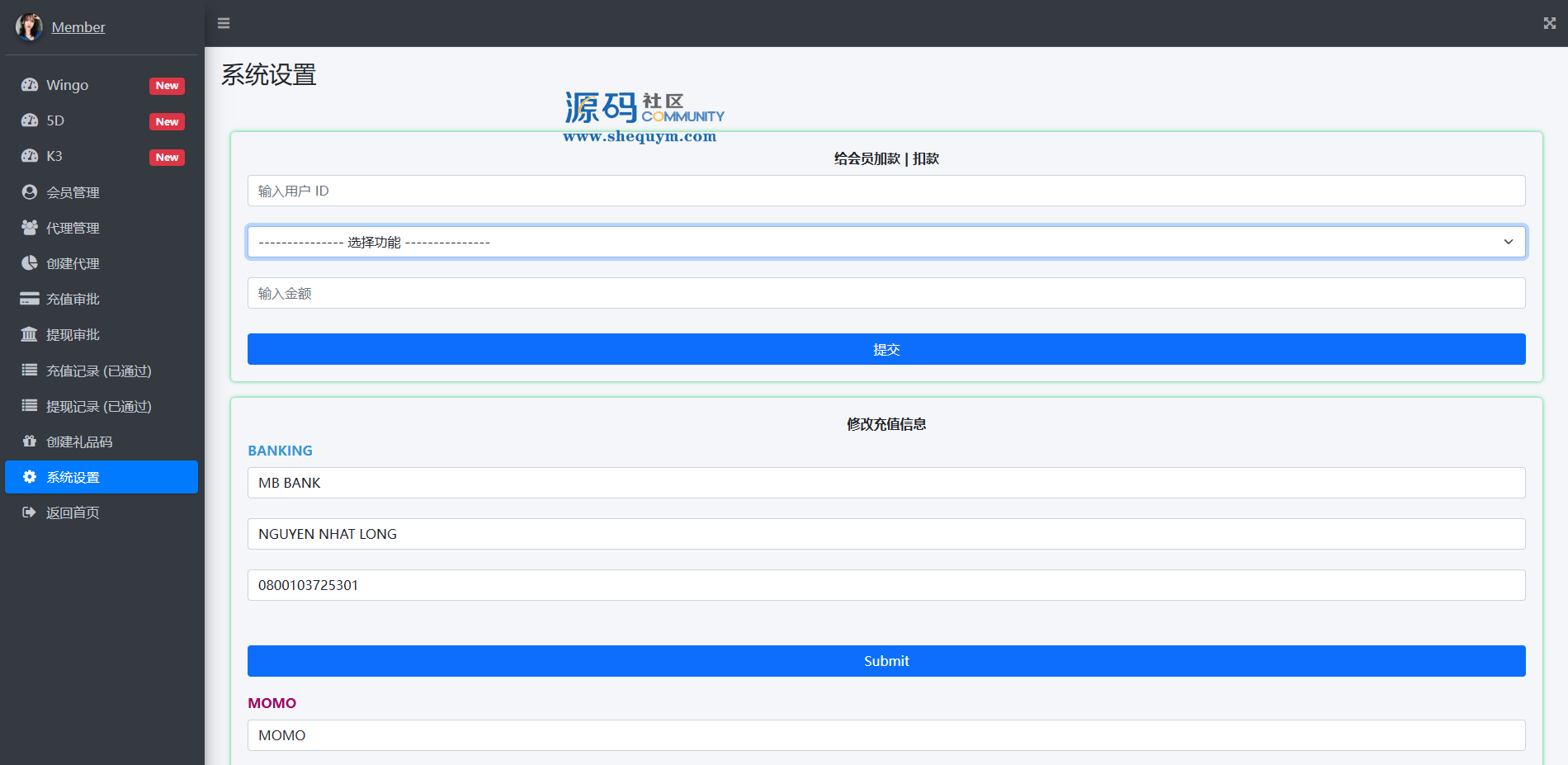Go to 代理管理 menu item
The width and height of the screenshot is (1568, 765).
73,228
